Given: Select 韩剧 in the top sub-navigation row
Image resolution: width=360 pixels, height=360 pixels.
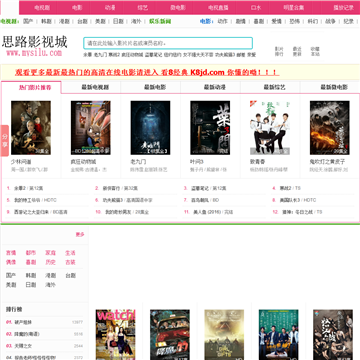Looking at the screenshot, I should click(46, 21).
